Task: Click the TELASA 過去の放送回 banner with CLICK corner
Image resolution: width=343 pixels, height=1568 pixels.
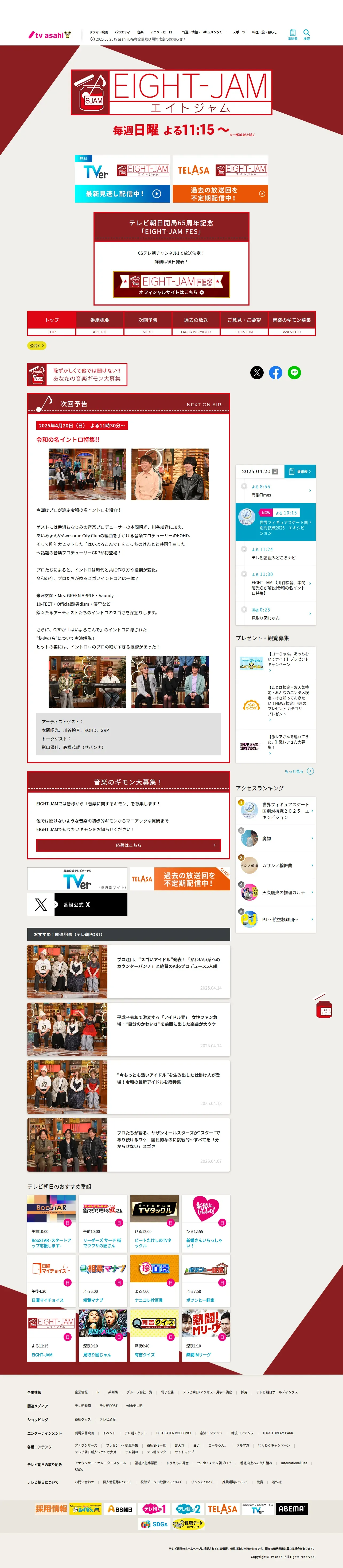Action: [x=181, y=879]
